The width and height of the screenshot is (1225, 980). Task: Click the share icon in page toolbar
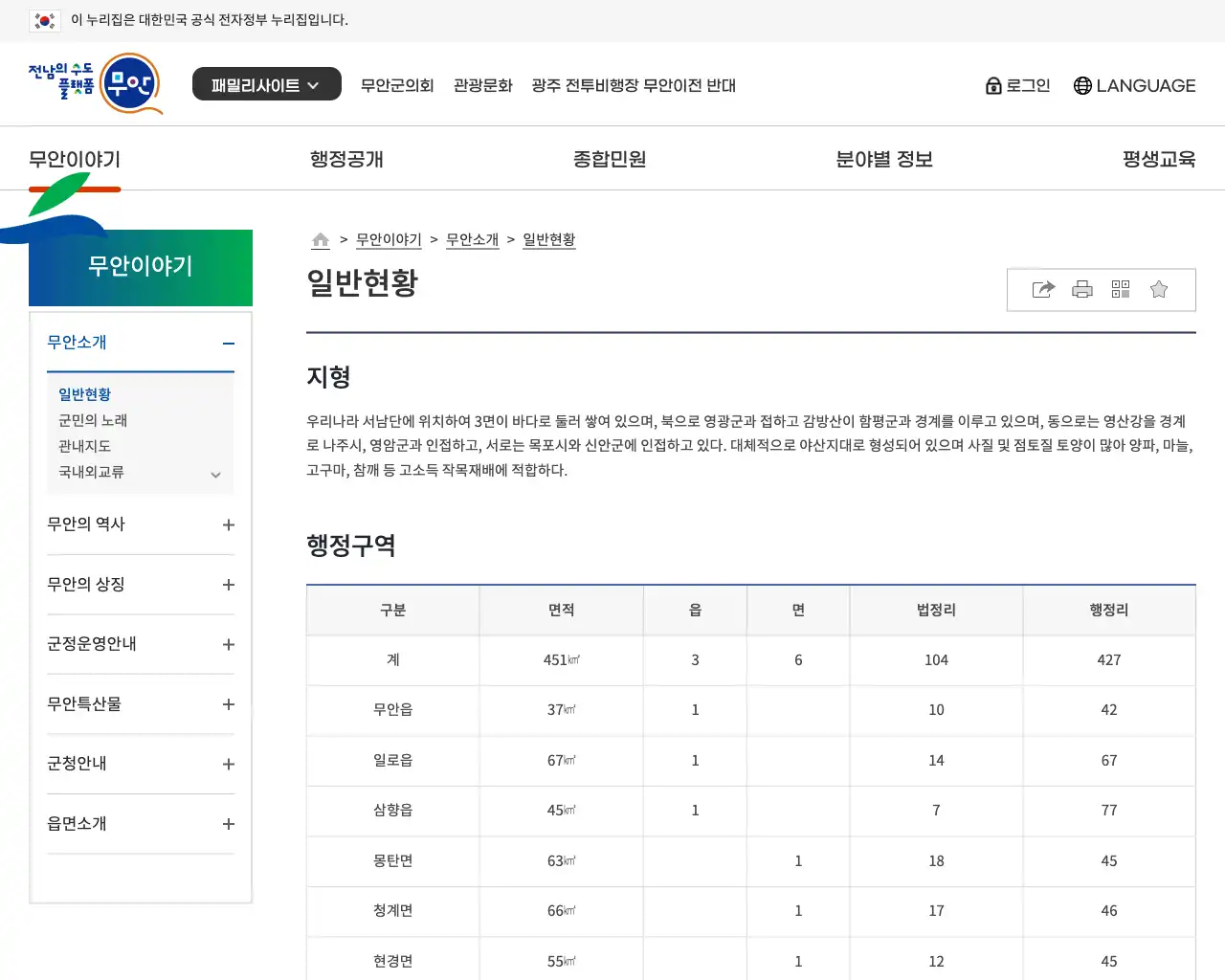coord(1043,289)
